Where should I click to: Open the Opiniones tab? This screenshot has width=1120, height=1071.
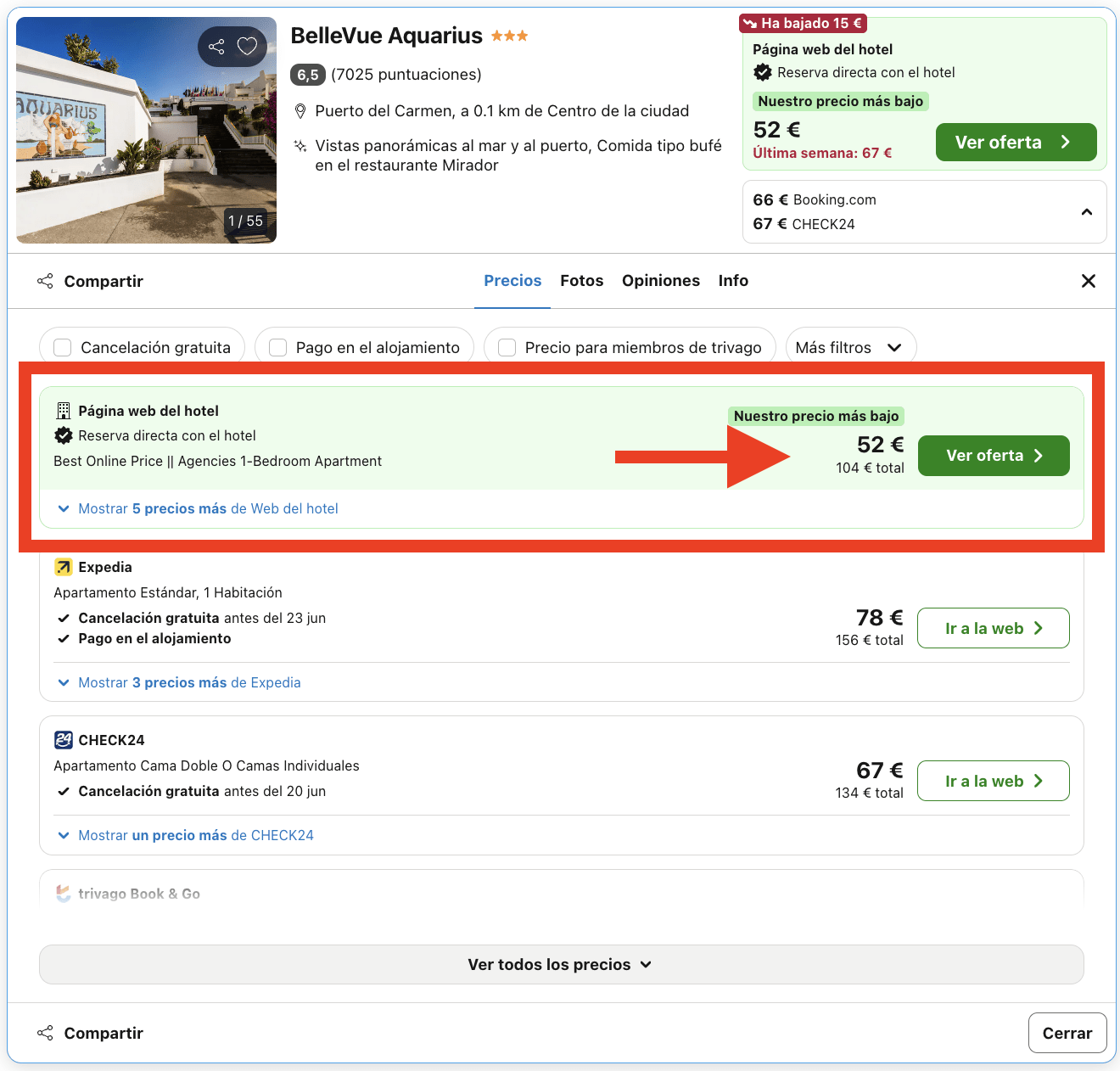pyautogui.click(x=660, y=281)
